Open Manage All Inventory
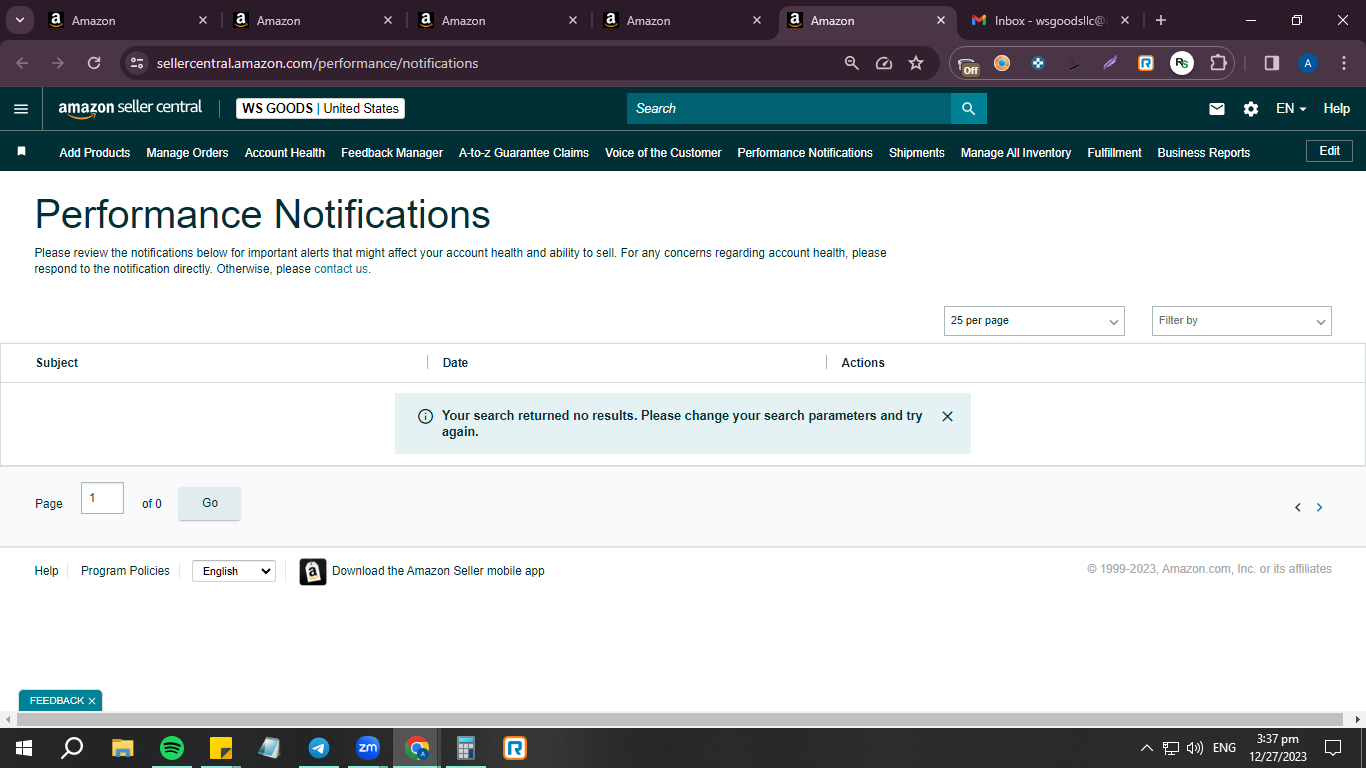This screenshot has width=1366, height=768. pos(1016,153)
